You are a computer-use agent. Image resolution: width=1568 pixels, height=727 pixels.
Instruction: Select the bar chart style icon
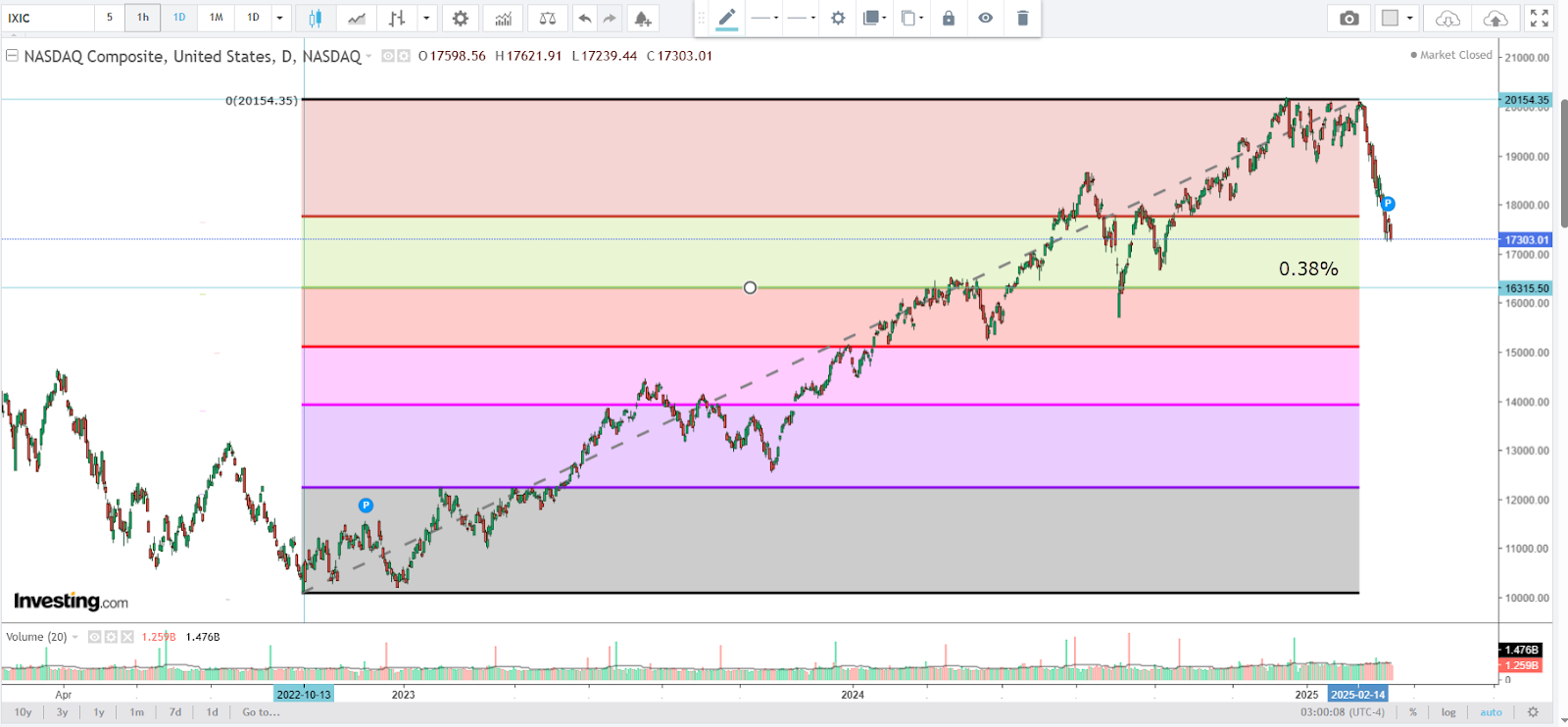click(397, 18)
